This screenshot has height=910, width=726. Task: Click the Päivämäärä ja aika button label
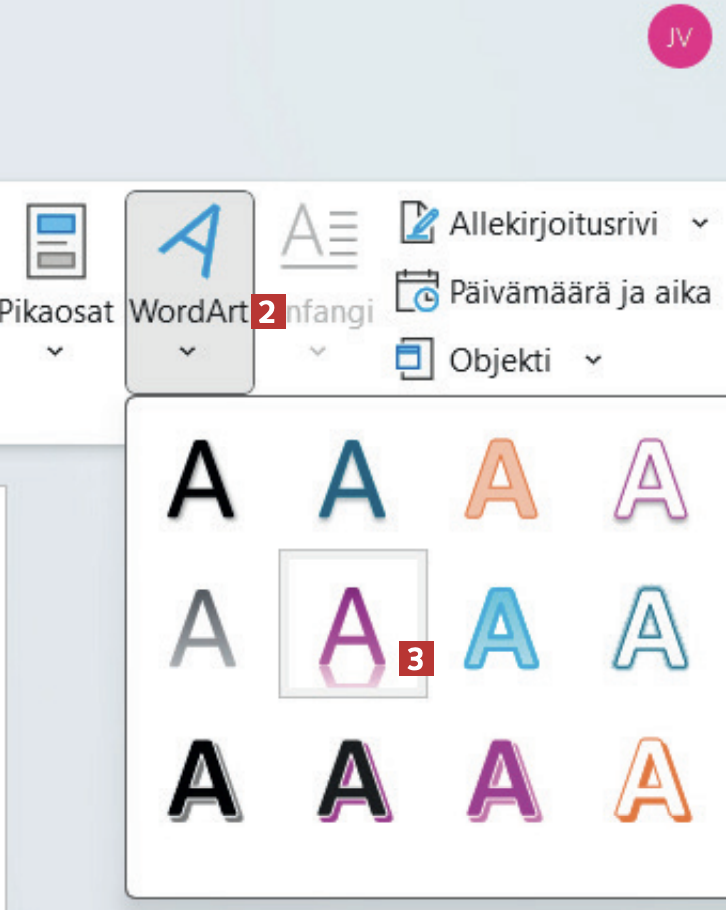(580, 292)
